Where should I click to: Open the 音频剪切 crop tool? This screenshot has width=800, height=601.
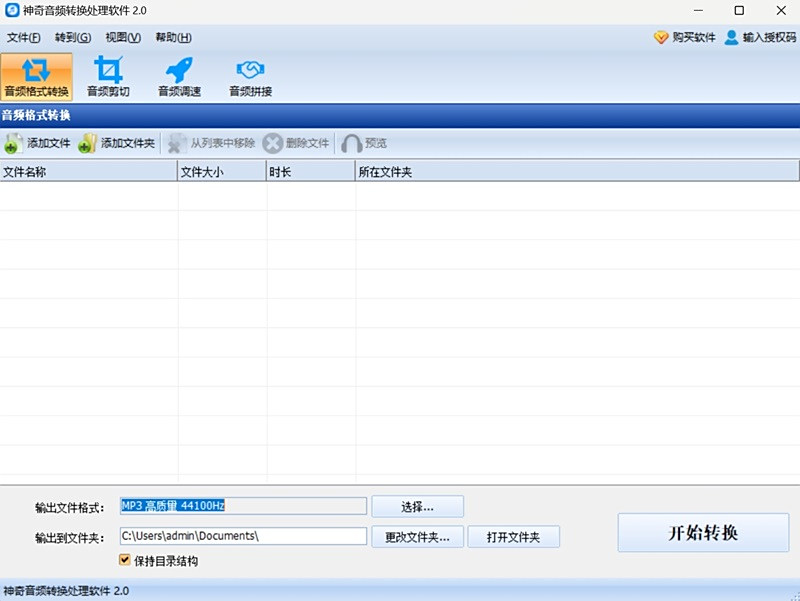[x=108, y=70]
